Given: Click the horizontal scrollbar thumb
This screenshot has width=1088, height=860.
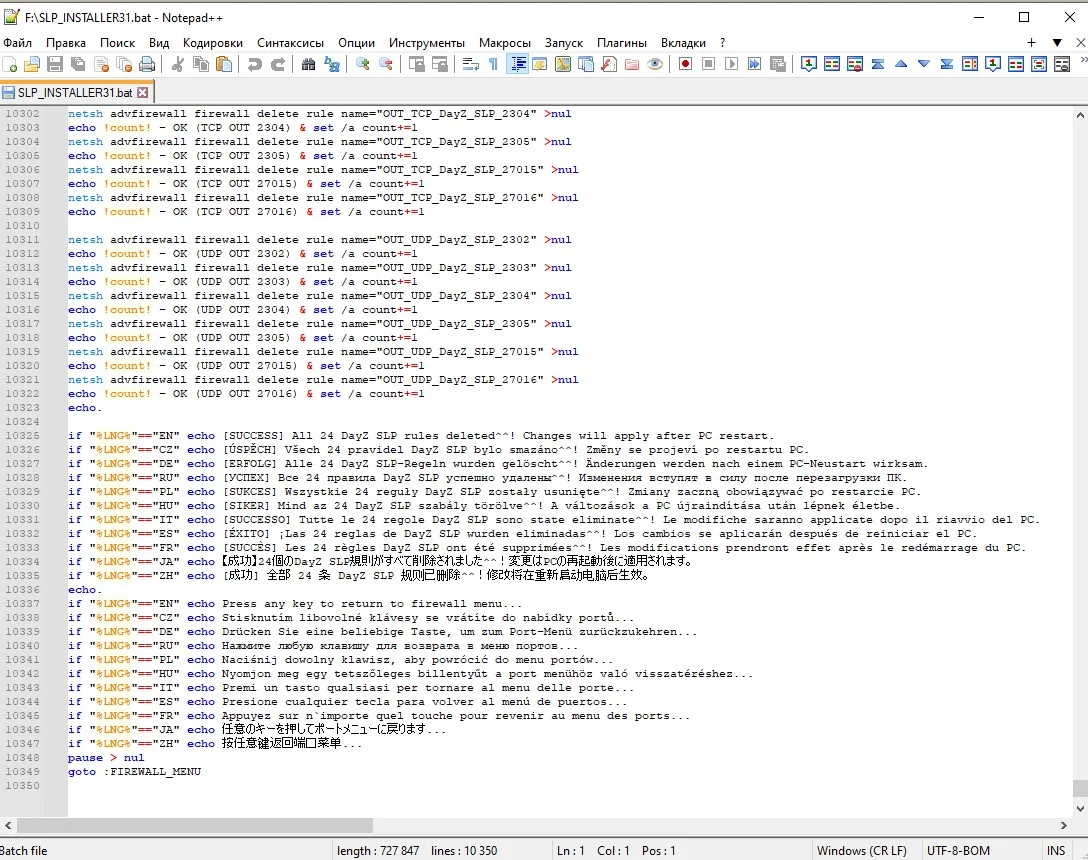Looking at the screenshot, I should pyautogui.click(x=194, y=825).
